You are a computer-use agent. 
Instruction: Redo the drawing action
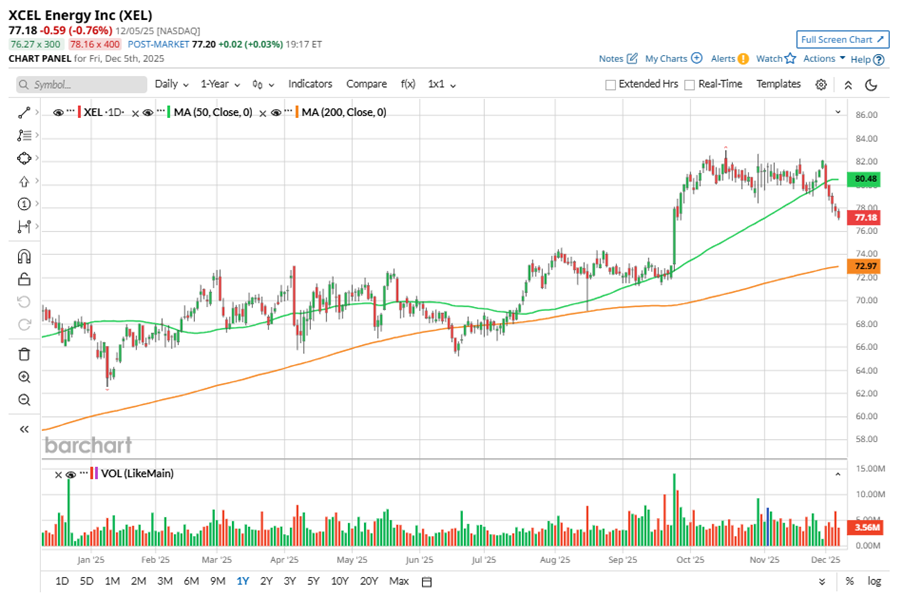coord(24,325)
